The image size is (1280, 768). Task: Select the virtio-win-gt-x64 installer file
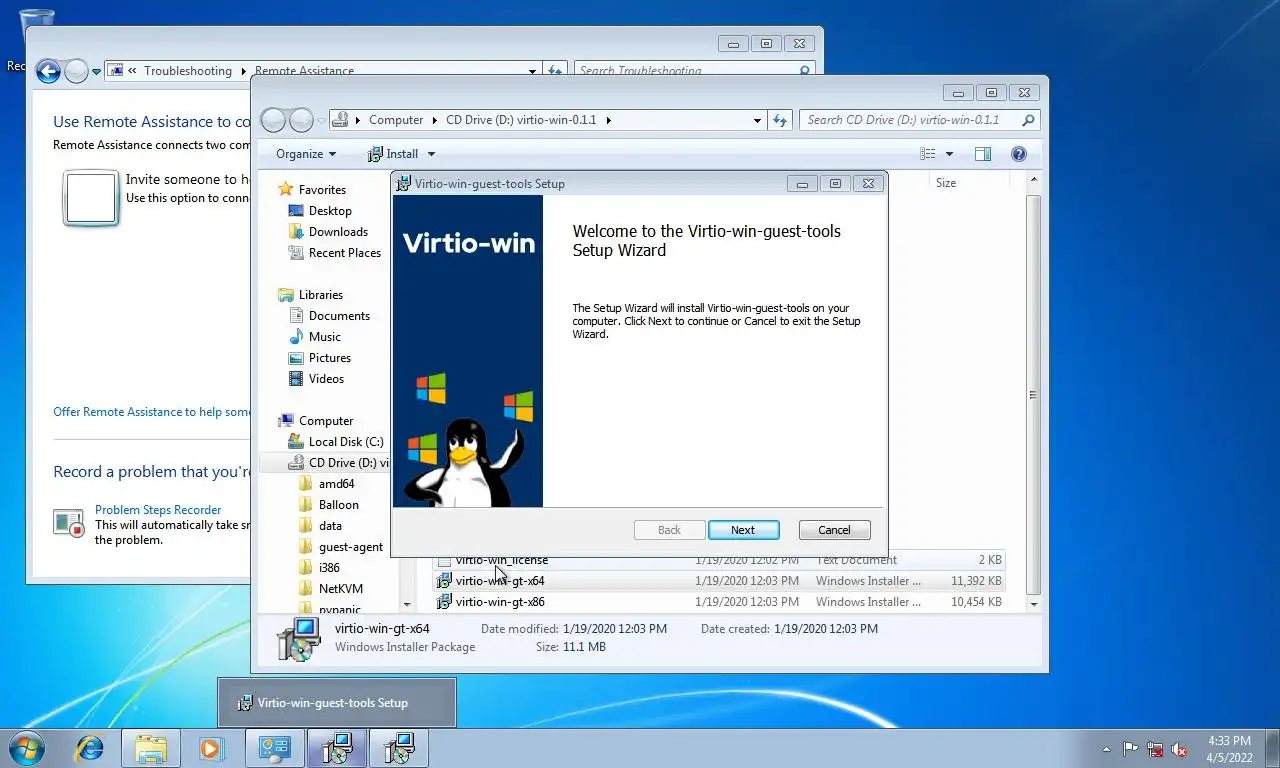(718, 581)
